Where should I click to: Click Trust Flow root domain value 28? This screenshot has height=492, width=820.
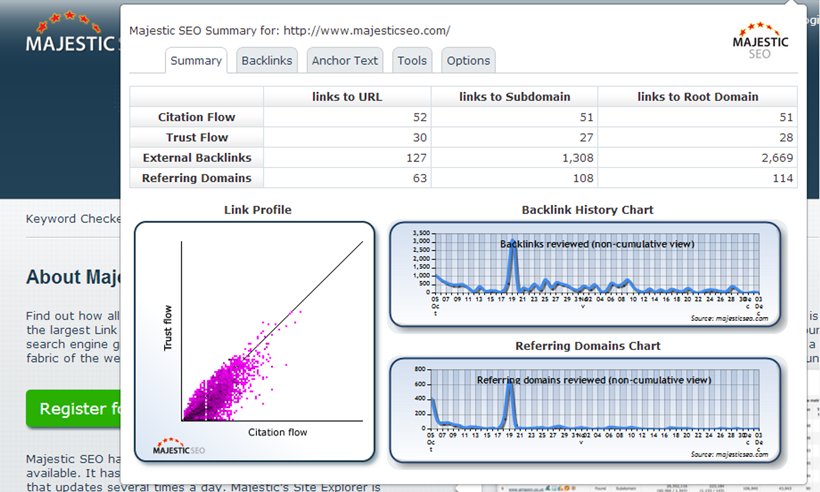point(786,138)
